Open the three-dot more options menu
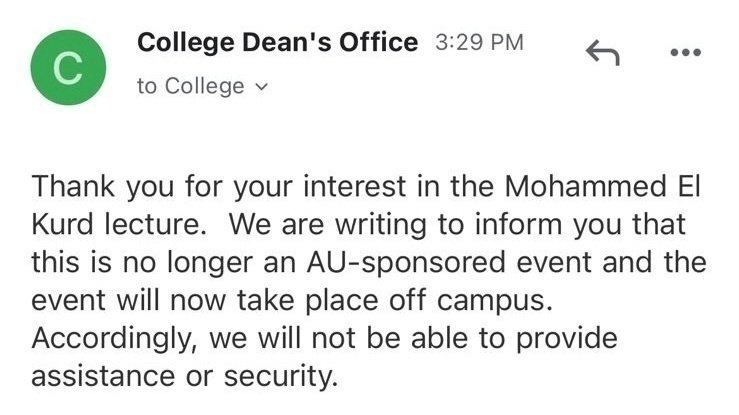Screen dimensions: 739x415 coord(685,53)
